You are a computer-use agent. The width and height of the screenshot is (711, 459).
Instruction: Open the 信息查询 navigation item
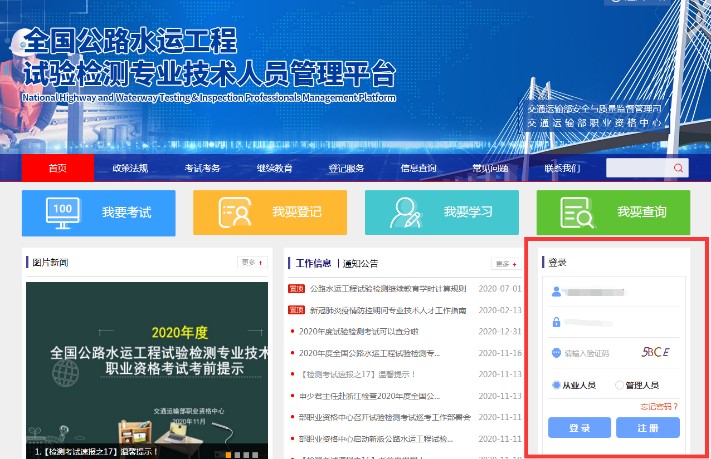[x=419, y=168]
